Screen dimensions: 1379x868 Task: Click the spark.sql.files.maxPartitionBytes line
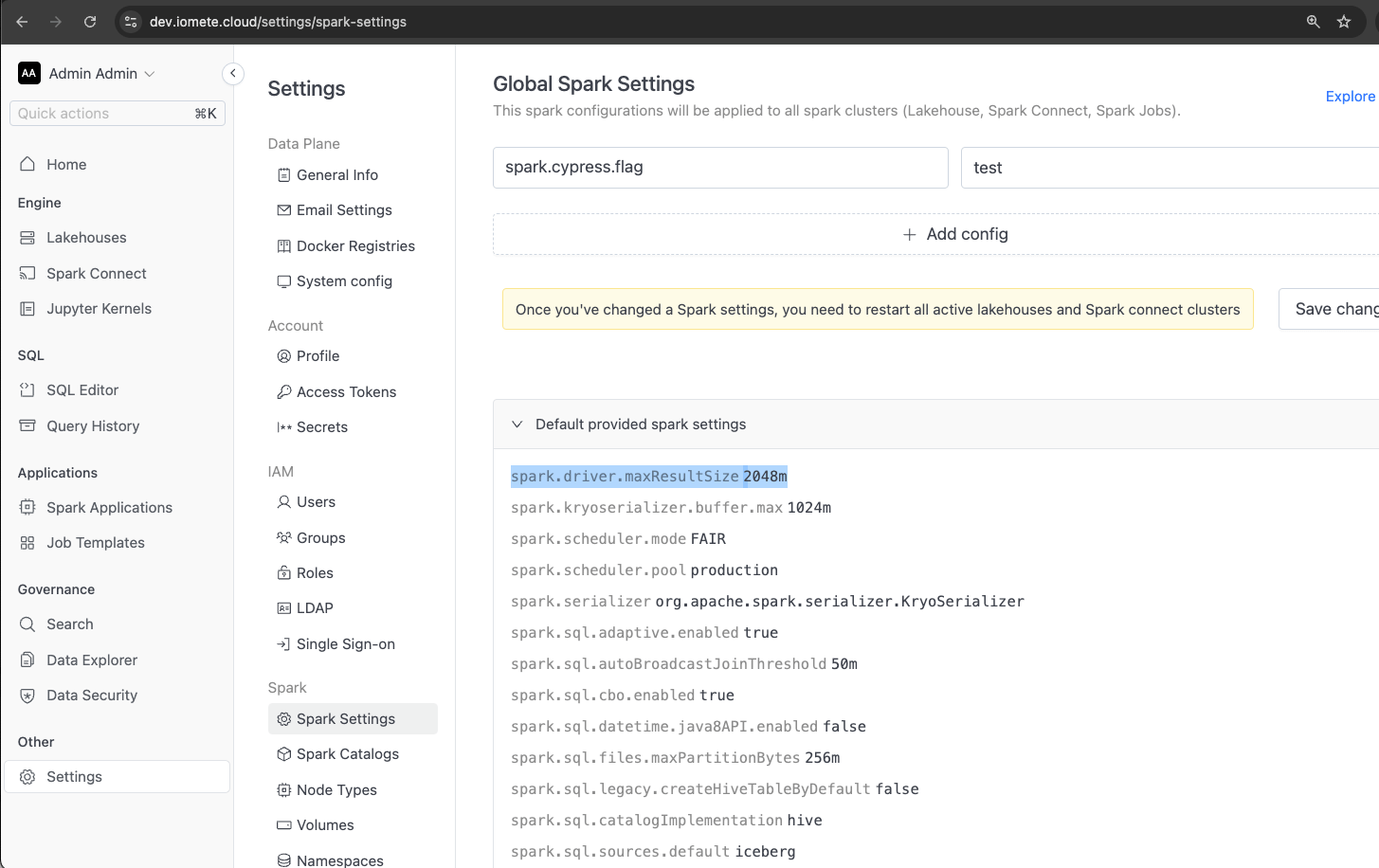coord(676,758)
